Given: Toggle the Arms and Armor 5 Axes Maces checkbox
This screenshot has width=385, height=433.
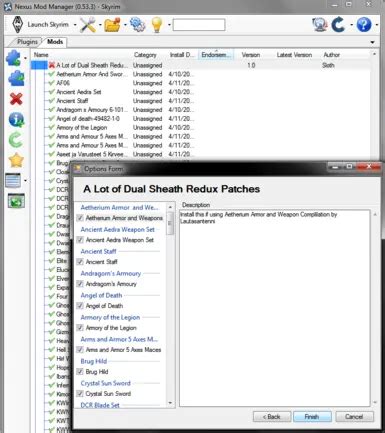Looking at the screenshot, I should pos(80,350).
